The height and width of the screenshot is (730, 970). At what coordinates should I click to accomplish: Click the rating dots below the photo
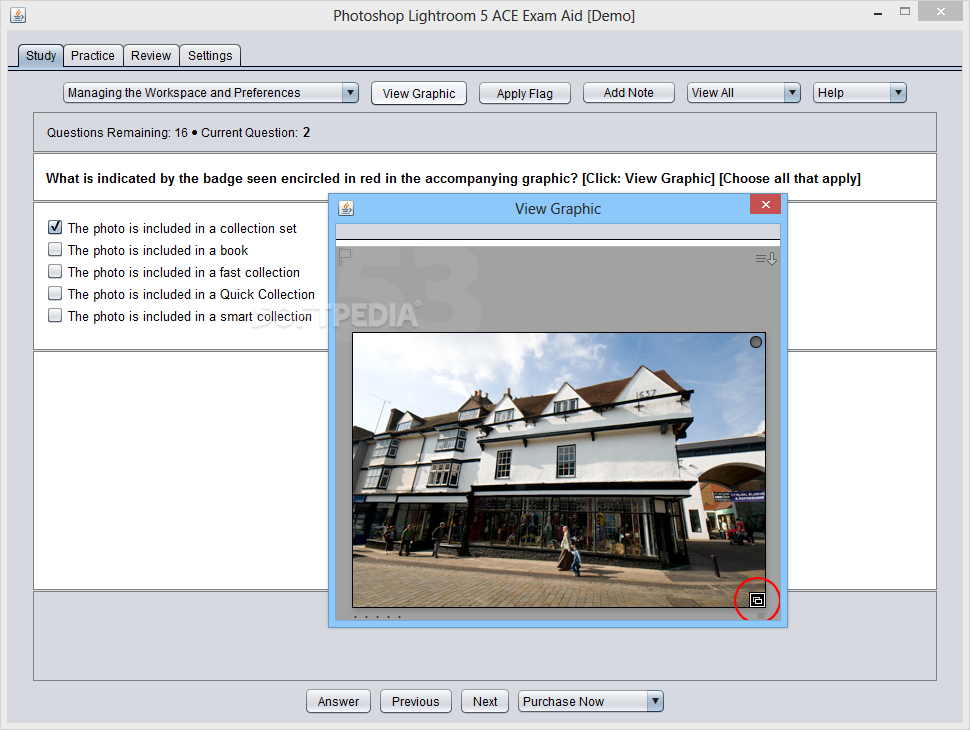pos(377,617)
